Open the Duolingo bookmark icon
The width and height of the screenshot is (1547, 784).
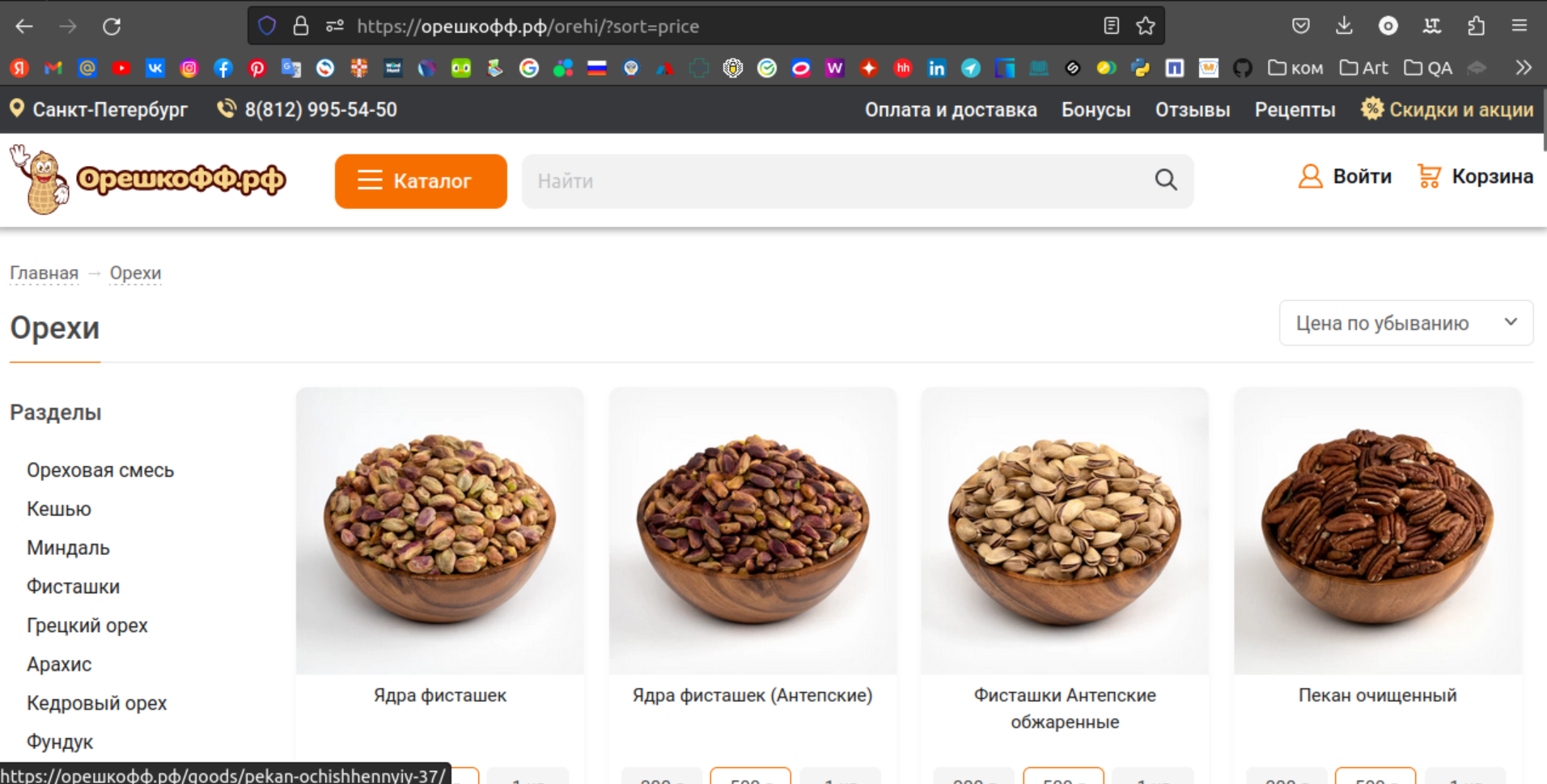tap(461, 68)
